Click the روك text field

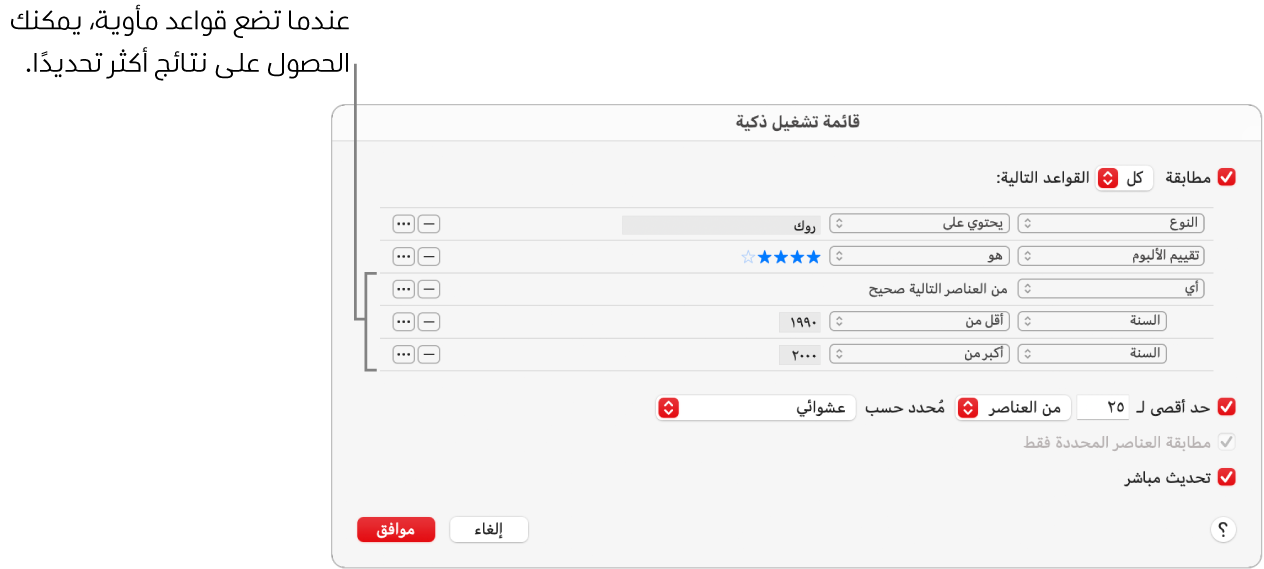point(722,224)
